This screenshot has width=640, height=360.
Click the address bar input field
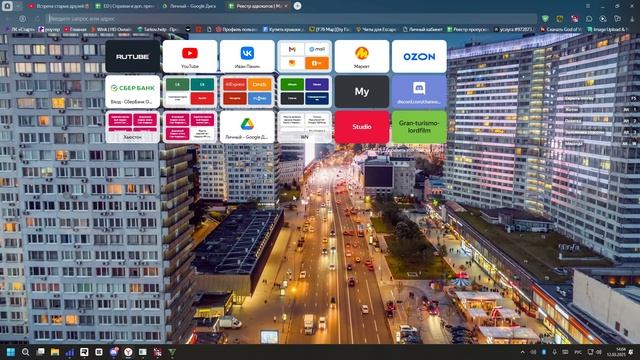(292, 19)
